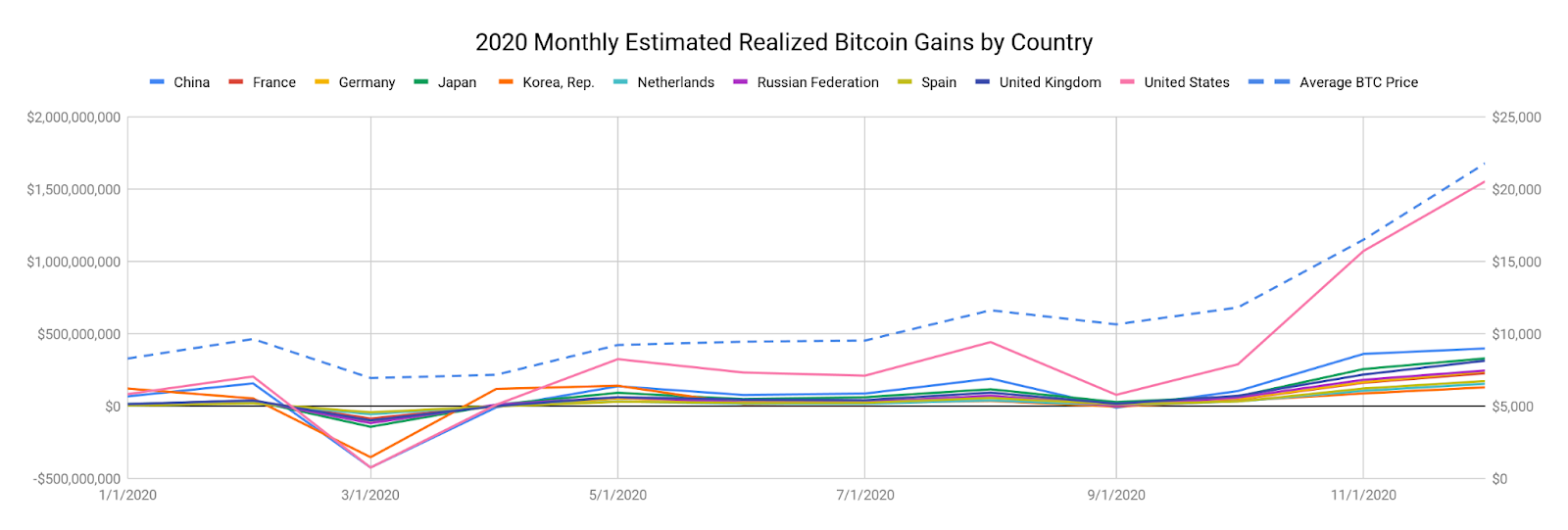
Task: Click the -$500,000,000 left axis label
Action: pyautogui.click(x=75, y=479)
